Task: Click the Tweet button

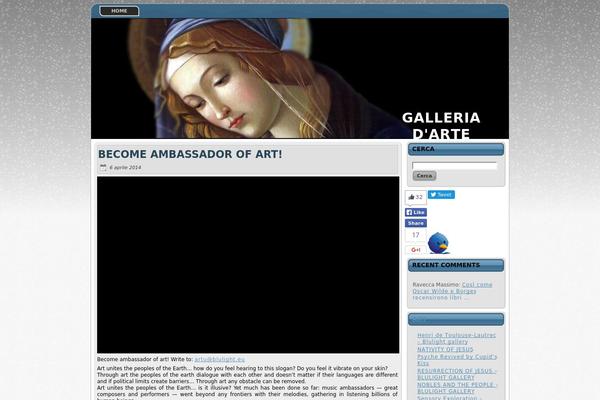Action: click(442, 195)
